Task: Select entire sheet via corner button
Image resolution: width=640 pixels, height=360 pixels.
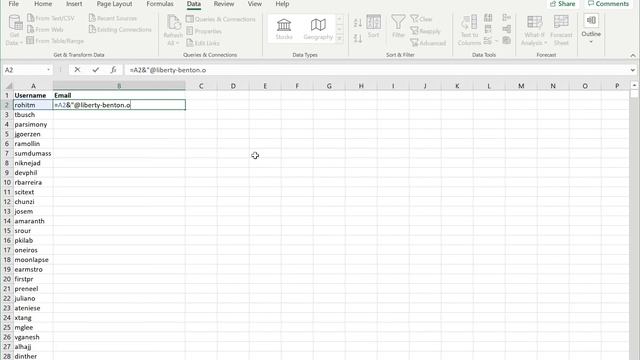Action: point(8,86)
